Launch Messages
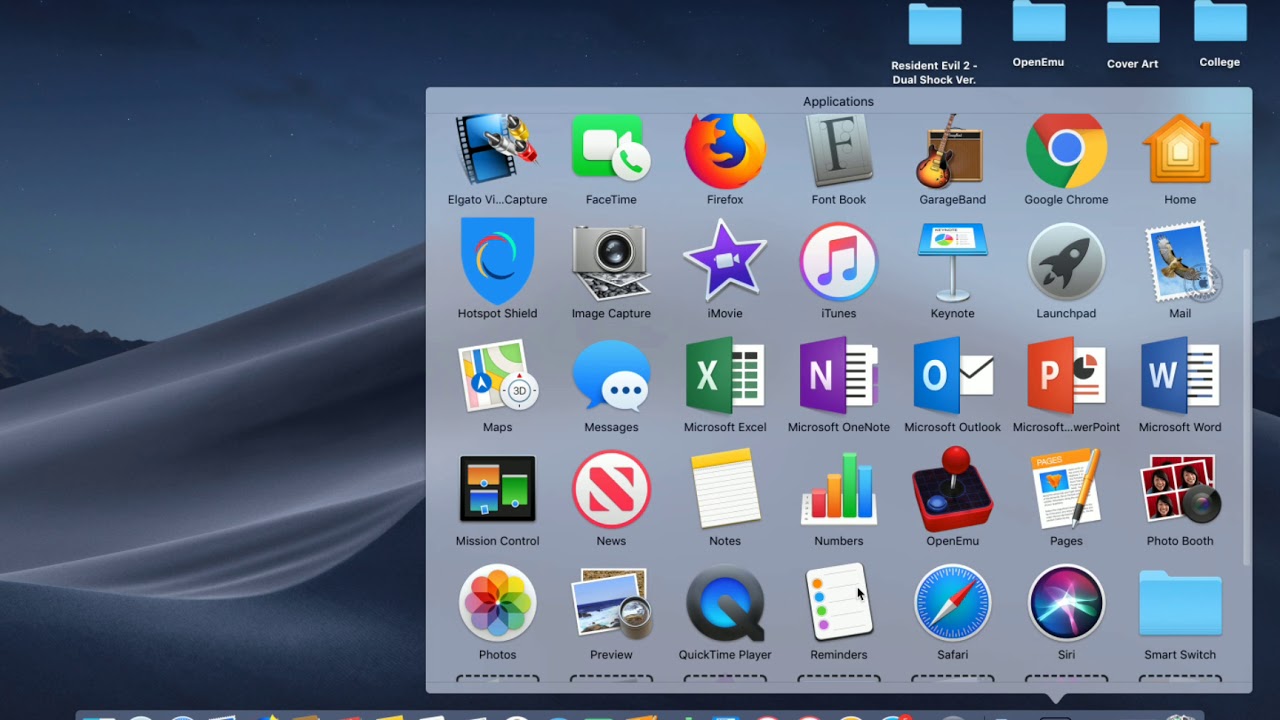This screenshot has width=1280, height=720. click(x=611, y=376)
